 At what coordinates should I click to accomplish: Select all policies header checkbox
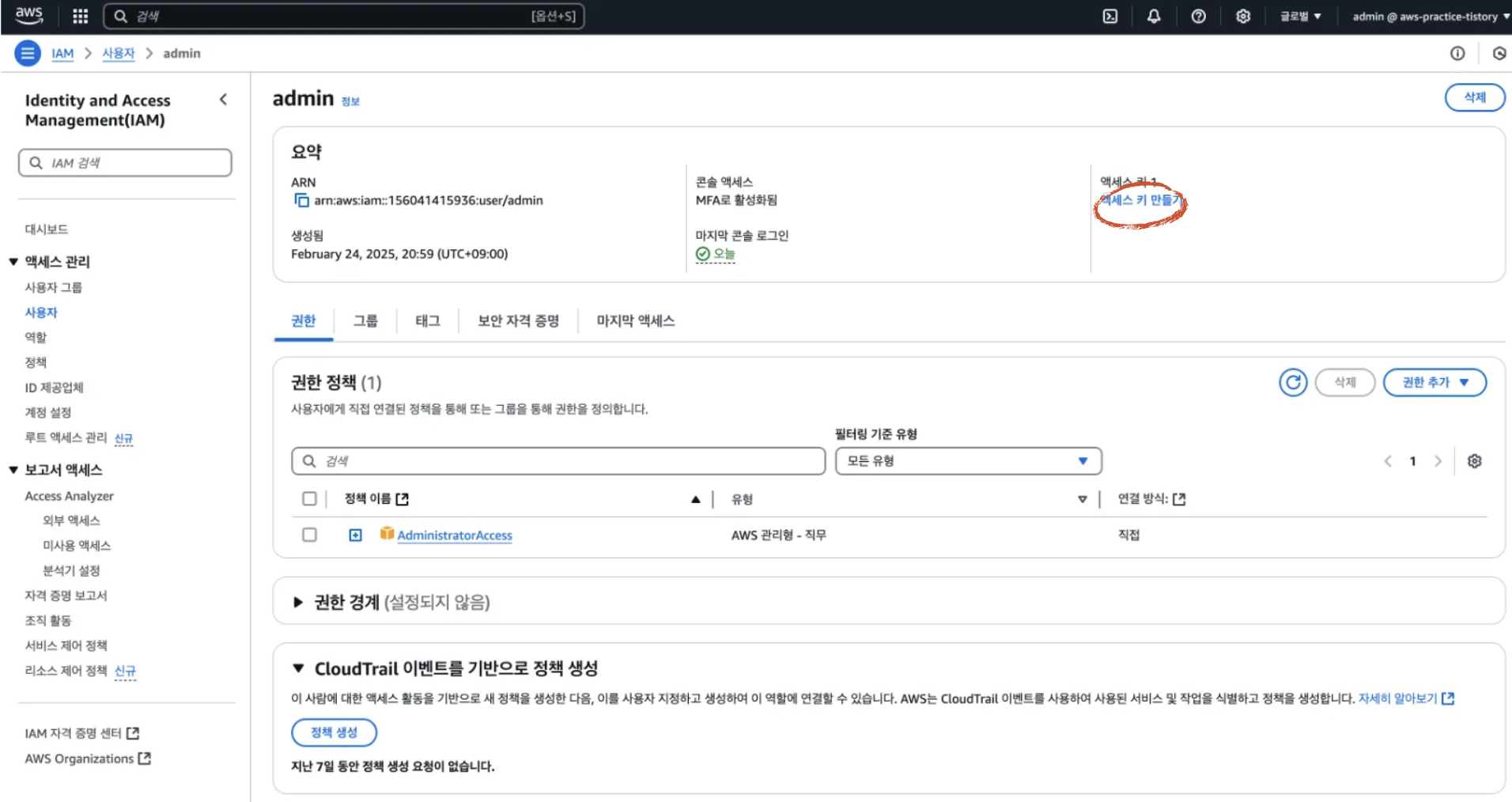(309, 498)
